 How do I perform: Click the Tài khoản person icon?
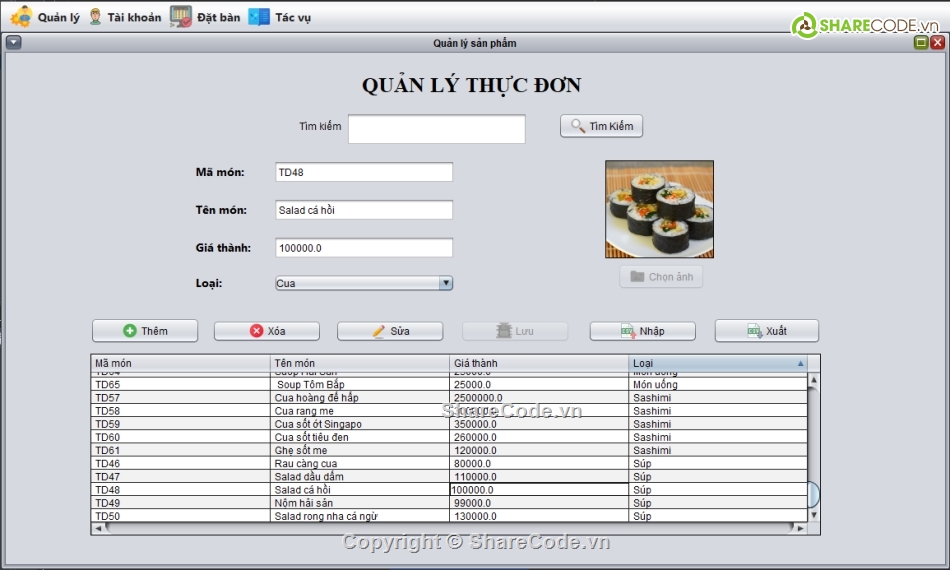[95, 17]
